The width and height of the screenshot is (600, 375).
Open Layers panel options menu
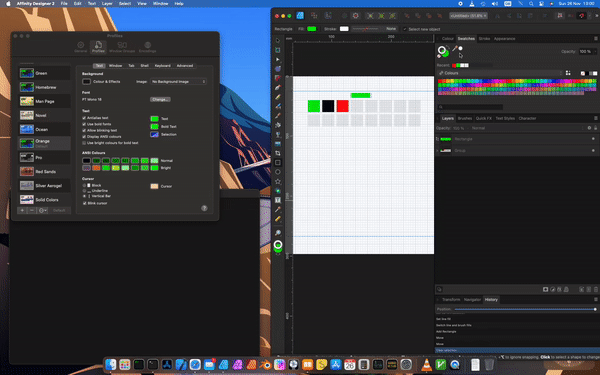[x=595, y=118]
